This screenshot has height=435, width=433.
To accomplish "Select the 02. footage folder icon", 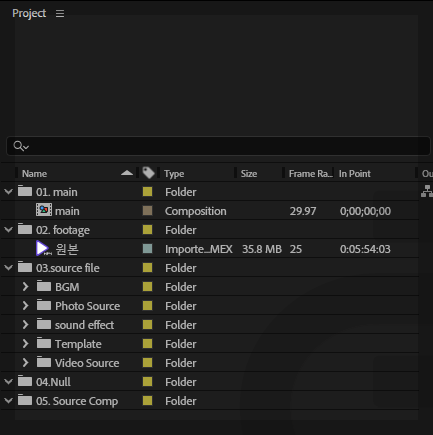I will (25, 229).
